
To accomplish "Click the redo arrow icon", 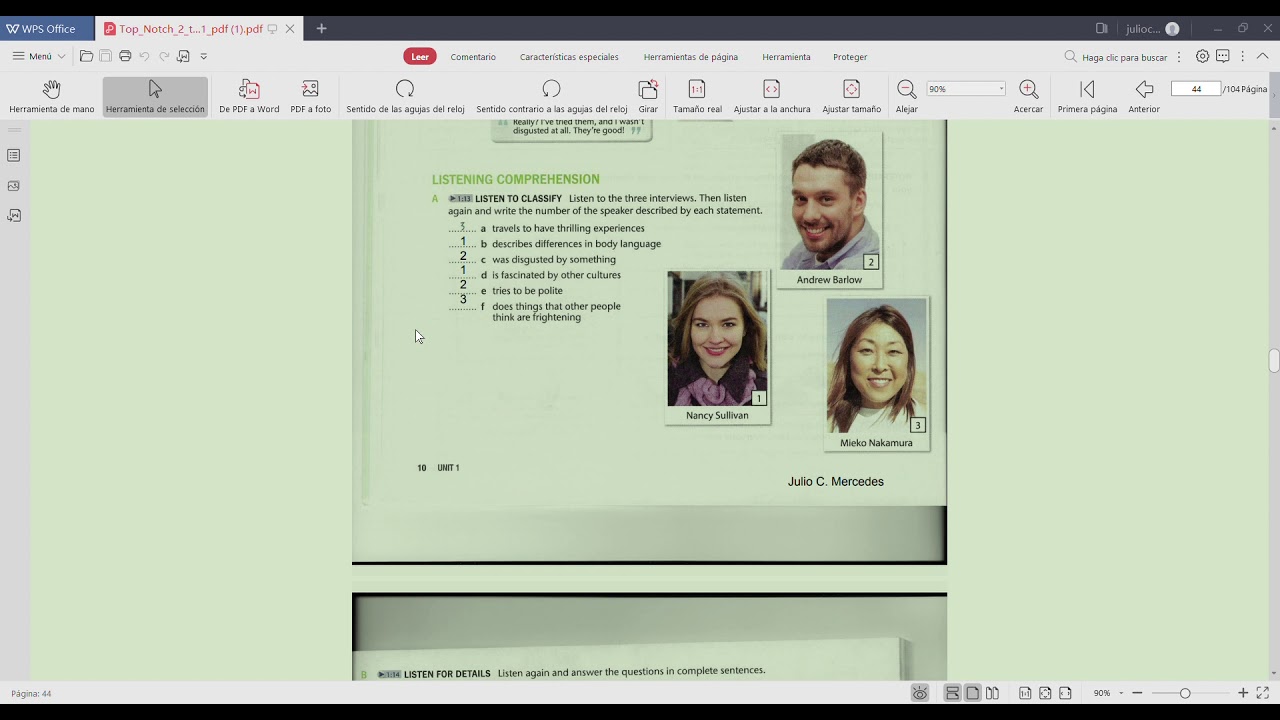I will click(x=164, y=56).
